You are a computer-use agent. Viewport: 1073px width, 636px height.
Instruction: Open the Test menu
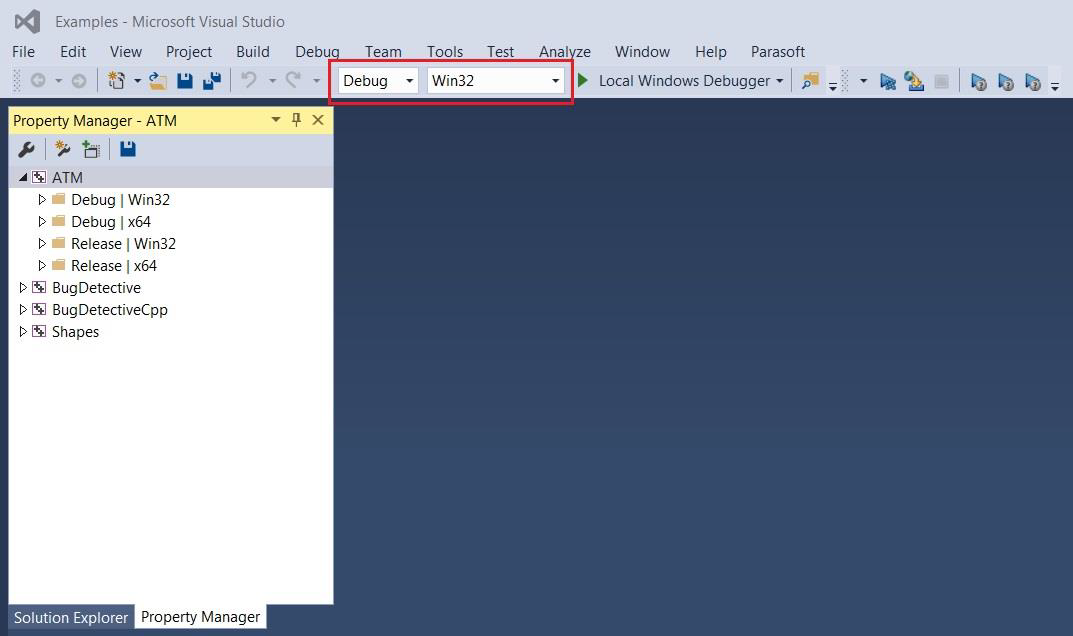point(500,52)
